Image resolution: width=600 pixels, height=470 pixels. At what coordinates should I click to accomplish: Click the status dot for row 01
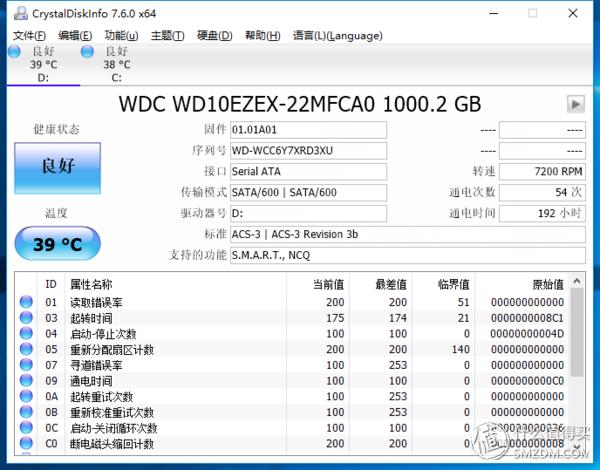(x=26, y=302)
